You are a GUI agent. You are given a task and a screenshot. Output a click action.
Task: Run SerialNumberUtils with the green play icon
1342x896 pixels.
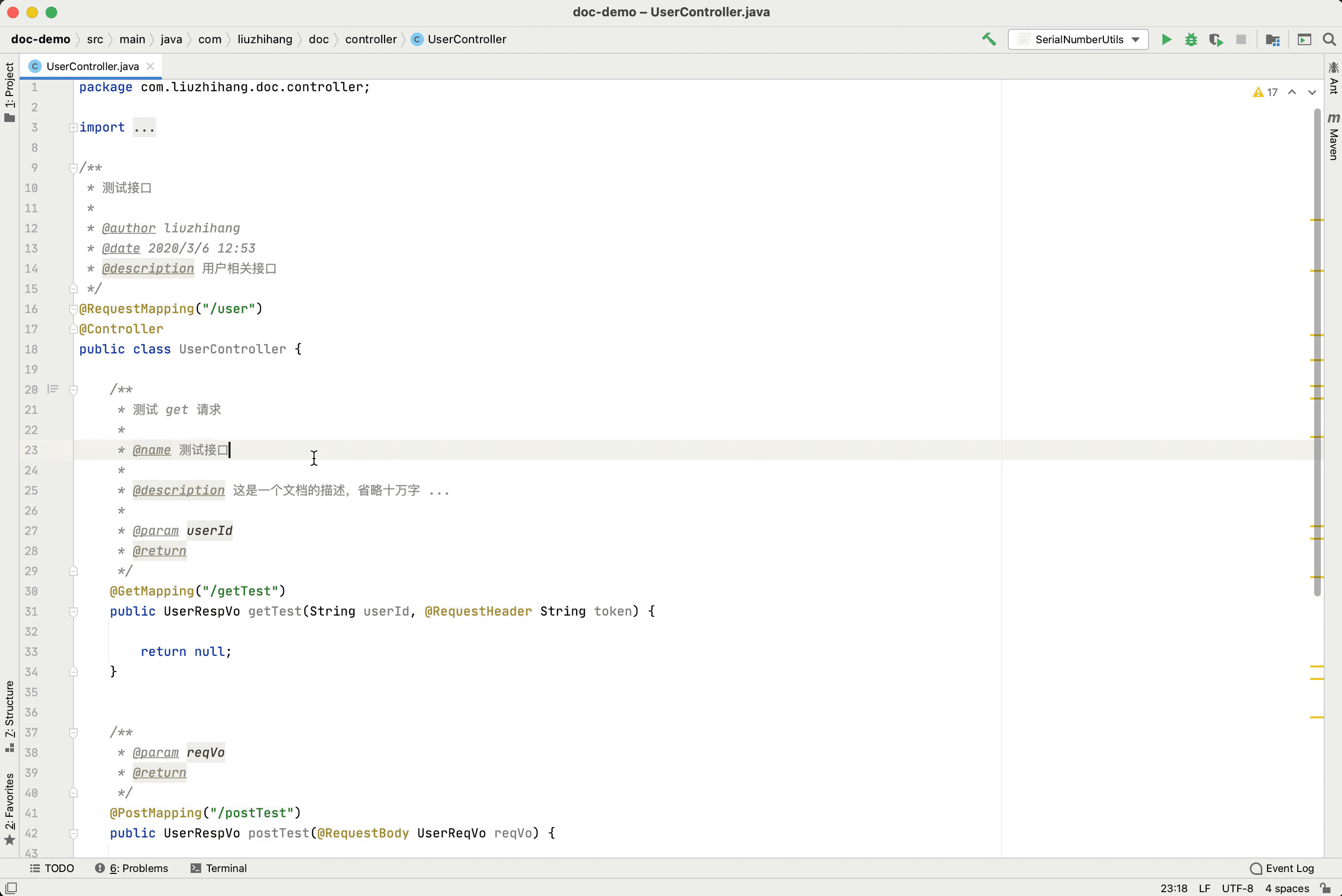point(1166,39)
